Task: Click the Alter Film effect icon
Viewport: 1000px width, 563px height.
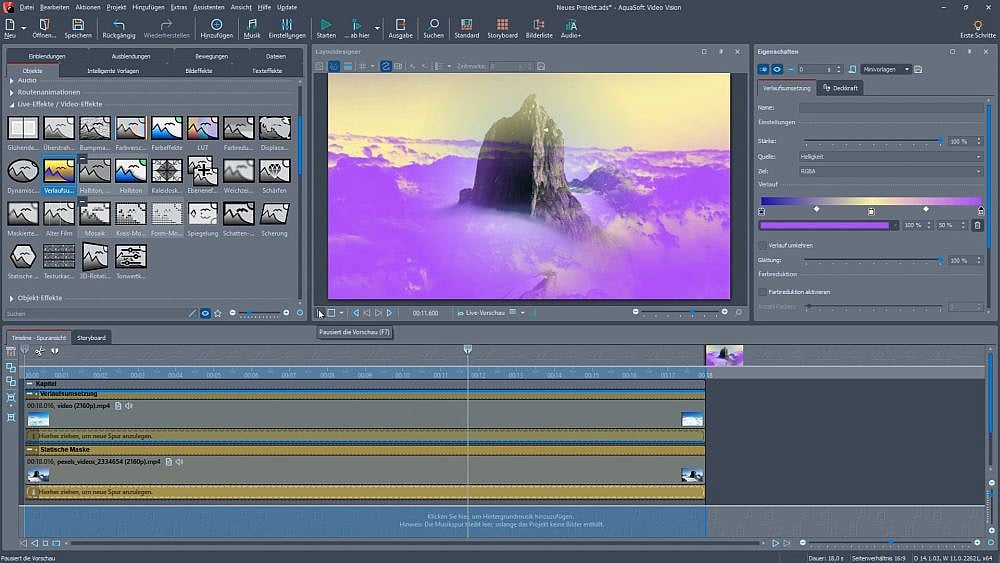Action: [59, 214]
